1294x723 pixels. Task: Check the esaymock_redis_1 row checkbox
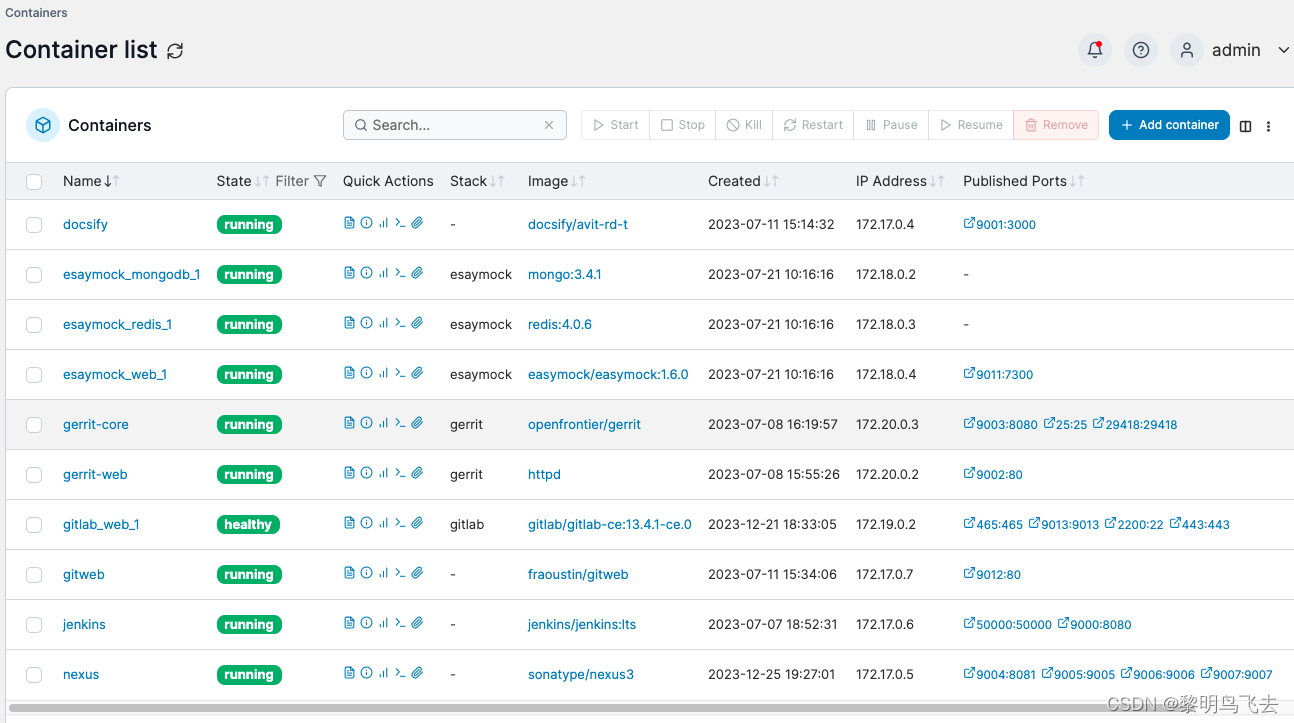34,325
